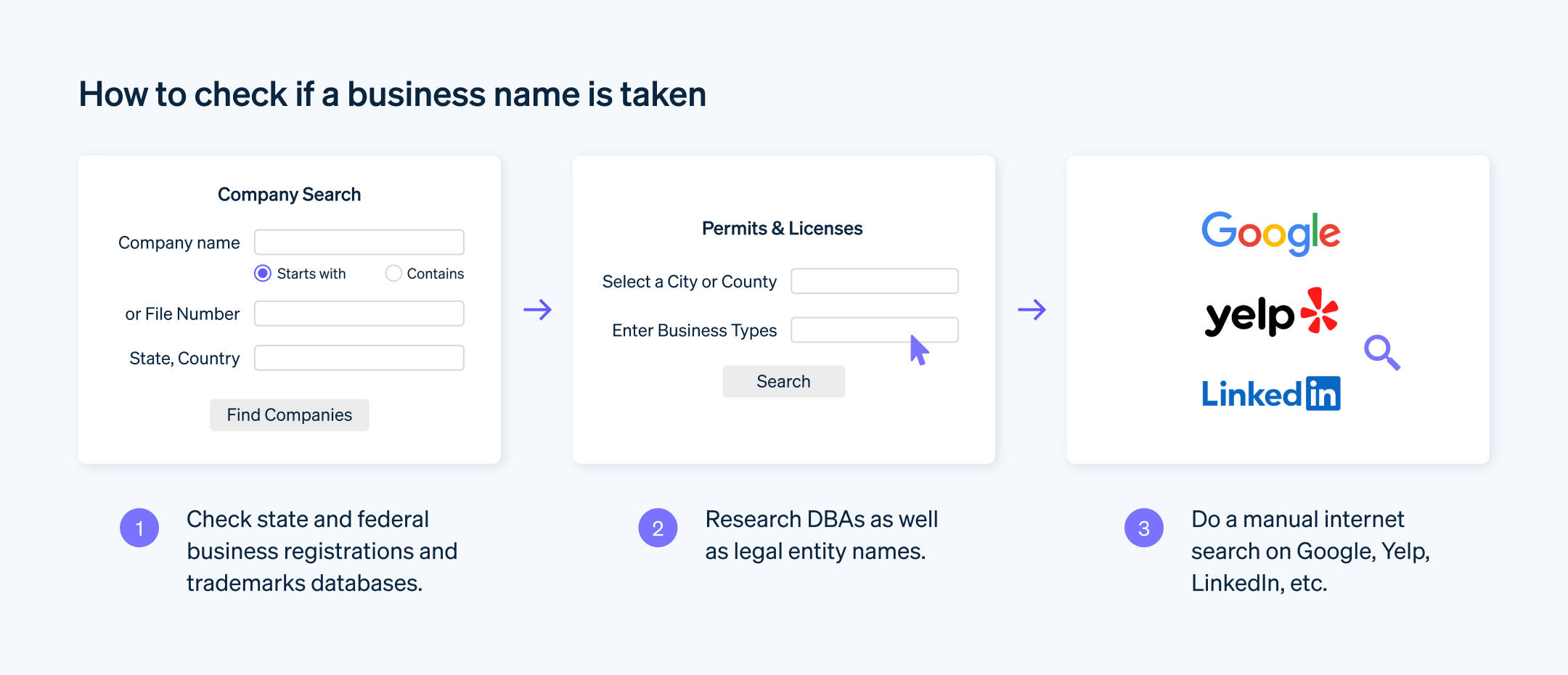This screenshot has width=1568, height=675.
Task: Click the step 1 number circle
Action: pyautogui.click(x=139, y=528)
